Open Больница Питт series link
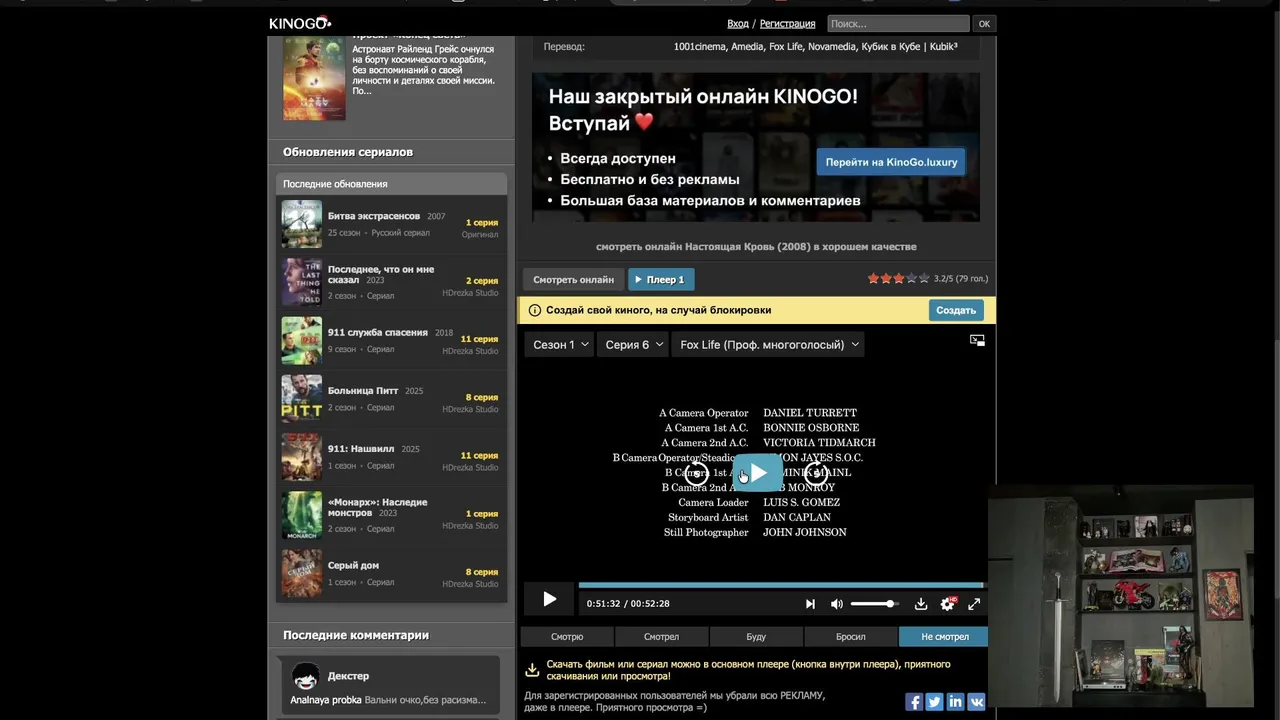This screenshot has width=1280, height=720. pos(363,391)
